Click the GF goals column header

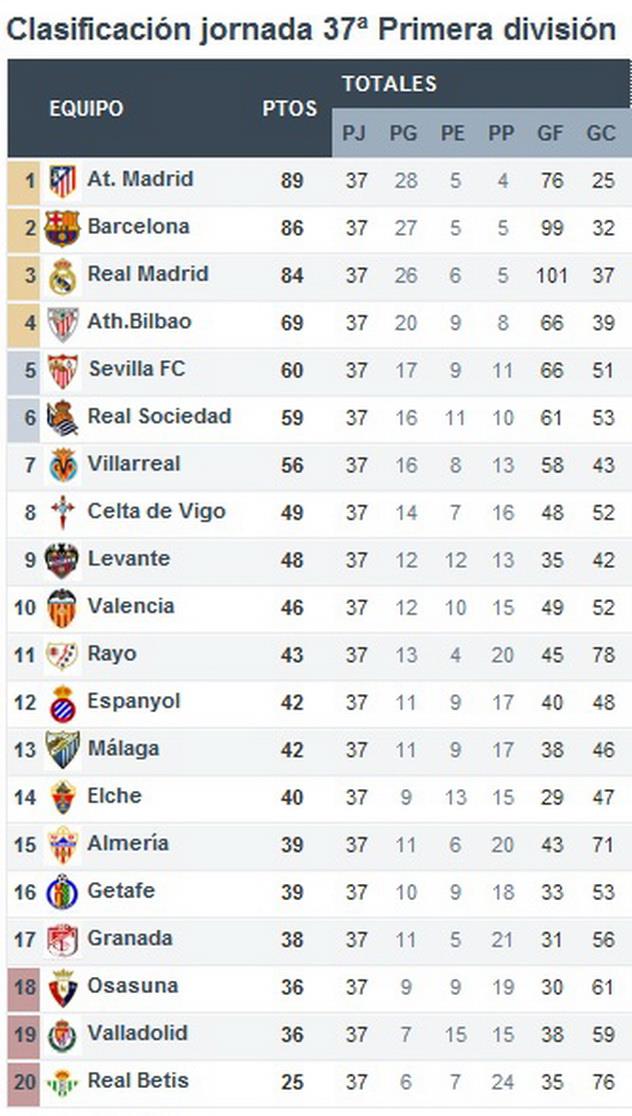[551, 133]
